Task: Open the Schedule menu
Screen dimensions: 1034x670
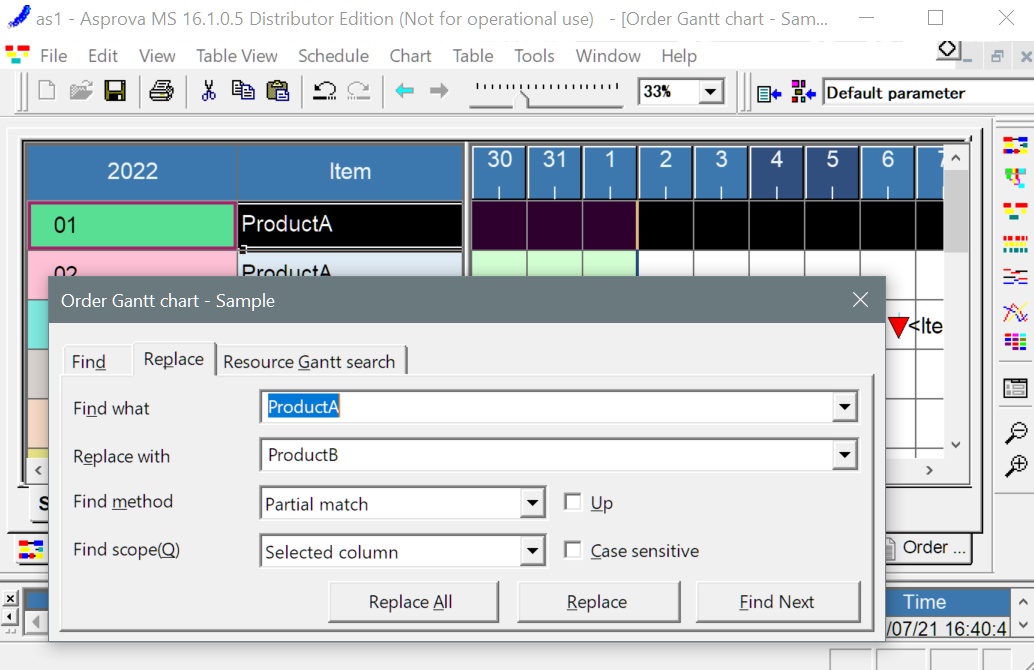Action: pyautogui.click(x=333, y=56)
